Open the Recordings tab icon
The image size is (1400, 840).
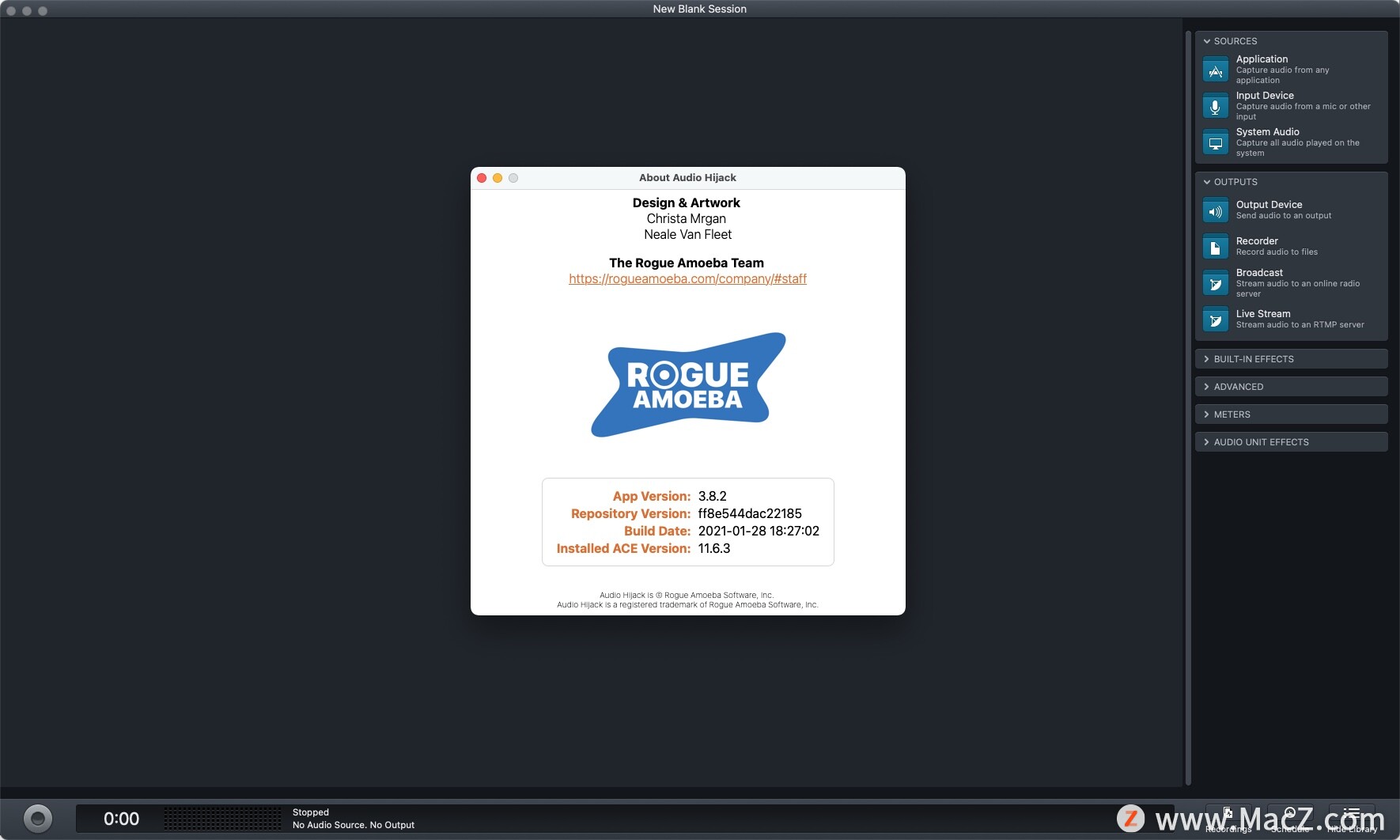(1228, 814)
